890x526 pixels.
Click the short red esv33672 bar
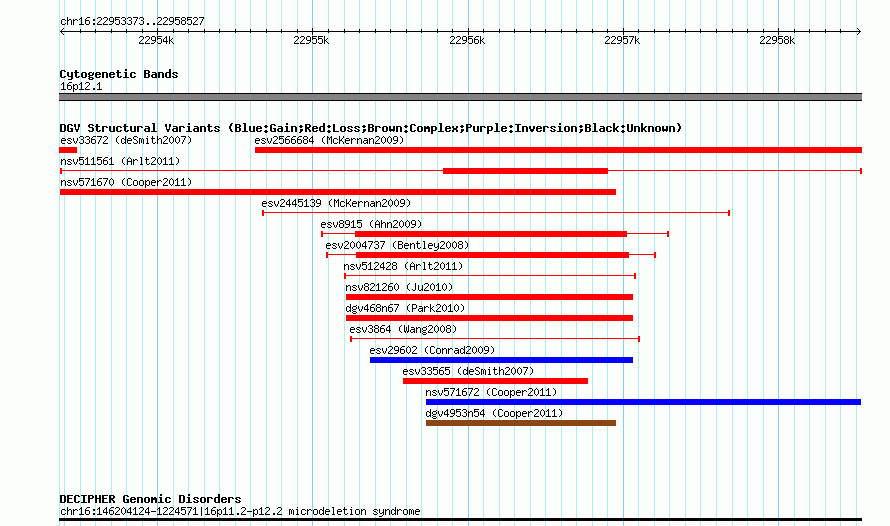click(68, 150)
